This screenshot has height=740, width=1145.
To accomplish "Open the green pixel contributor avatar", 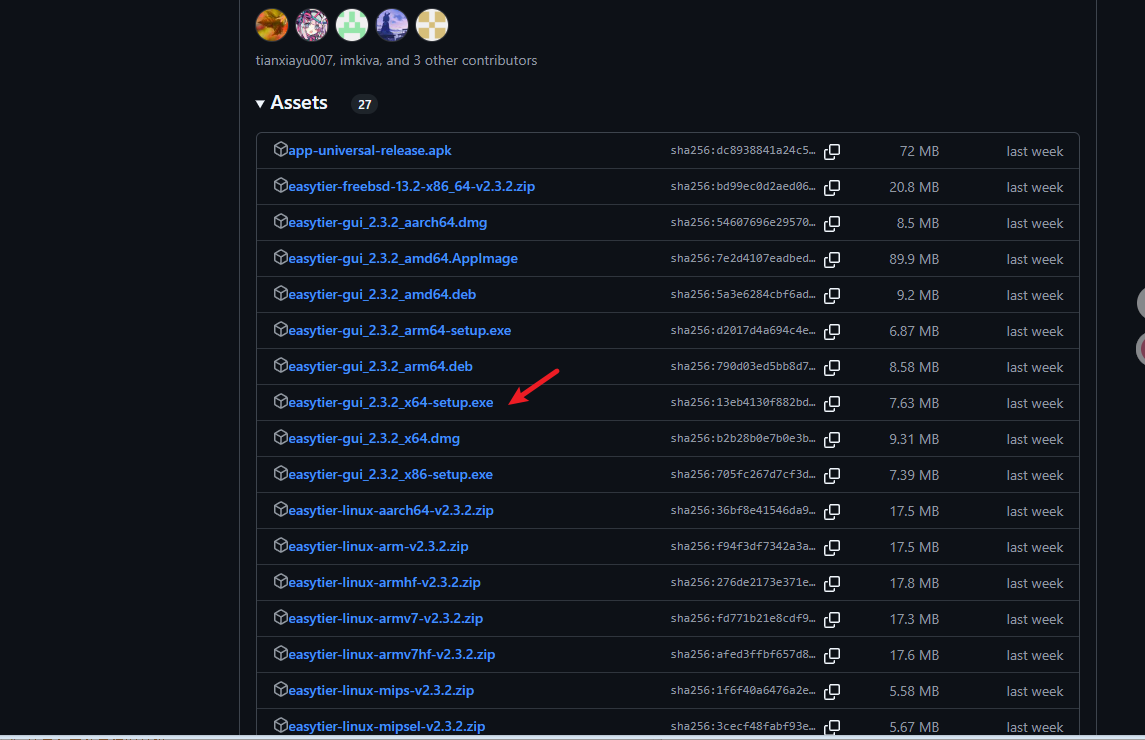I will tap(352, 25).
